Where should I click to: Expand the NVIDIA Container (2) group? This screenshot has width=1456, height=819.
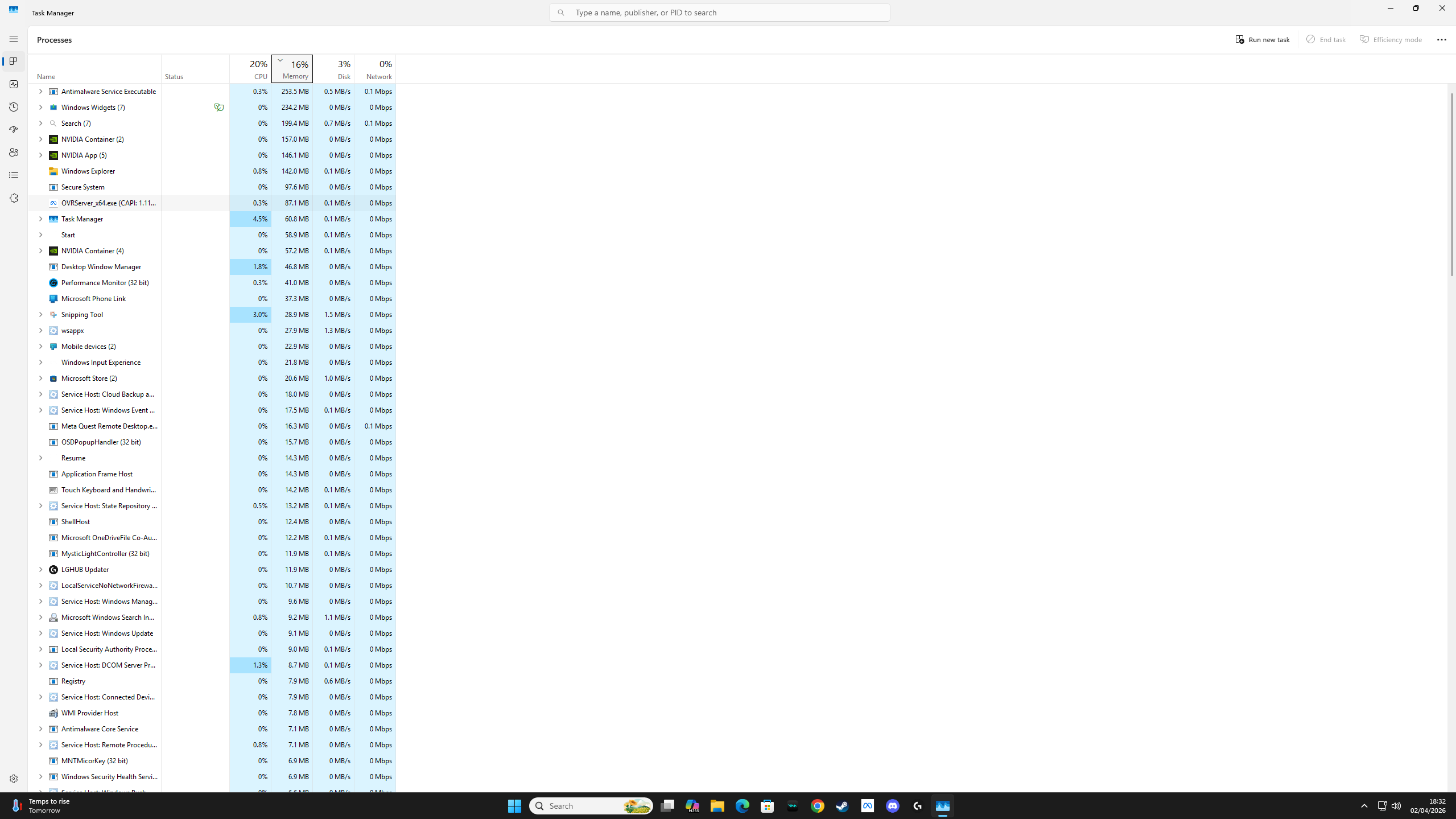point(40,139)
